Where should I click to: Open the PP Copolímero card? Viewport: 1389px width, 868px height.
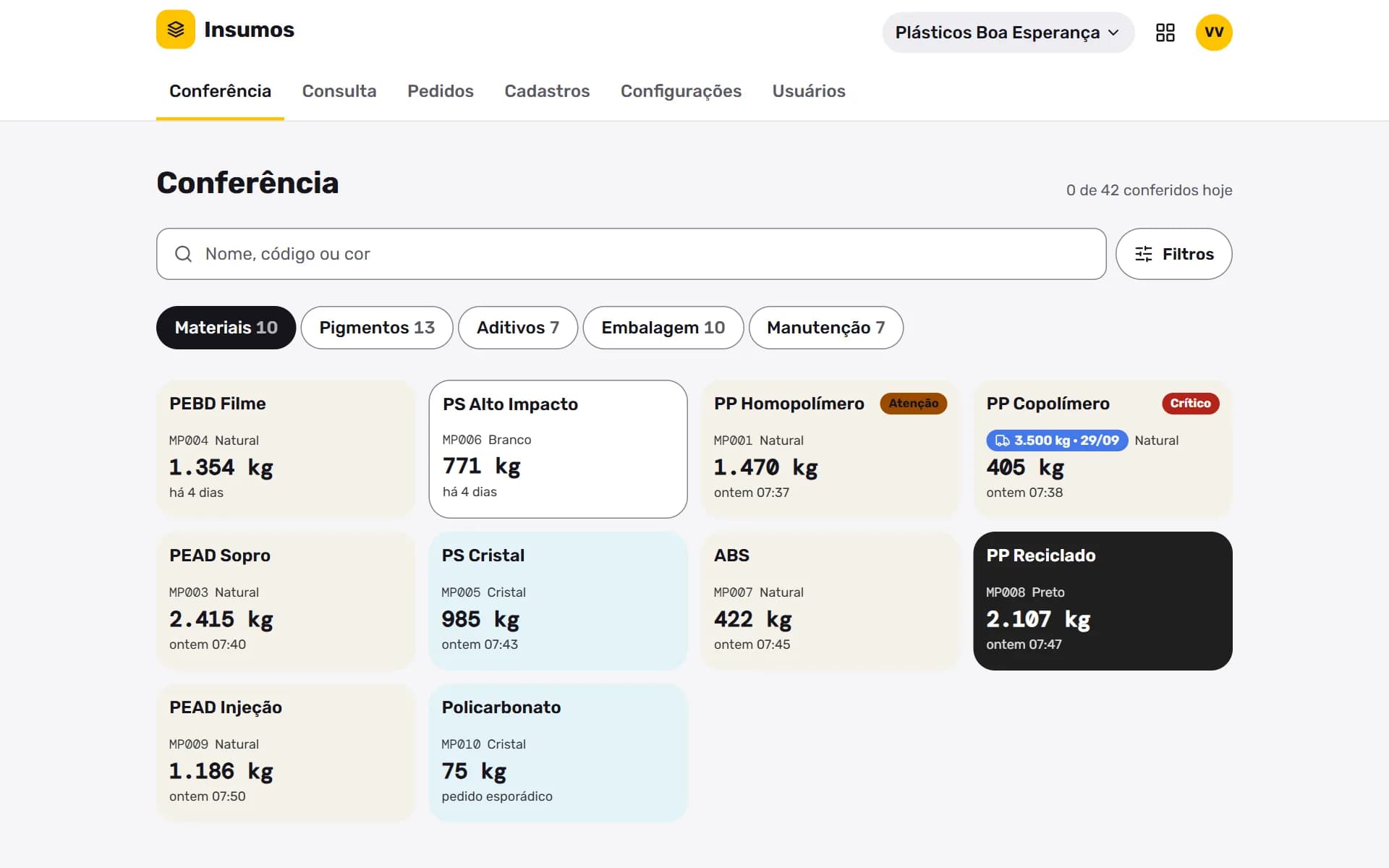point(1103,449)
